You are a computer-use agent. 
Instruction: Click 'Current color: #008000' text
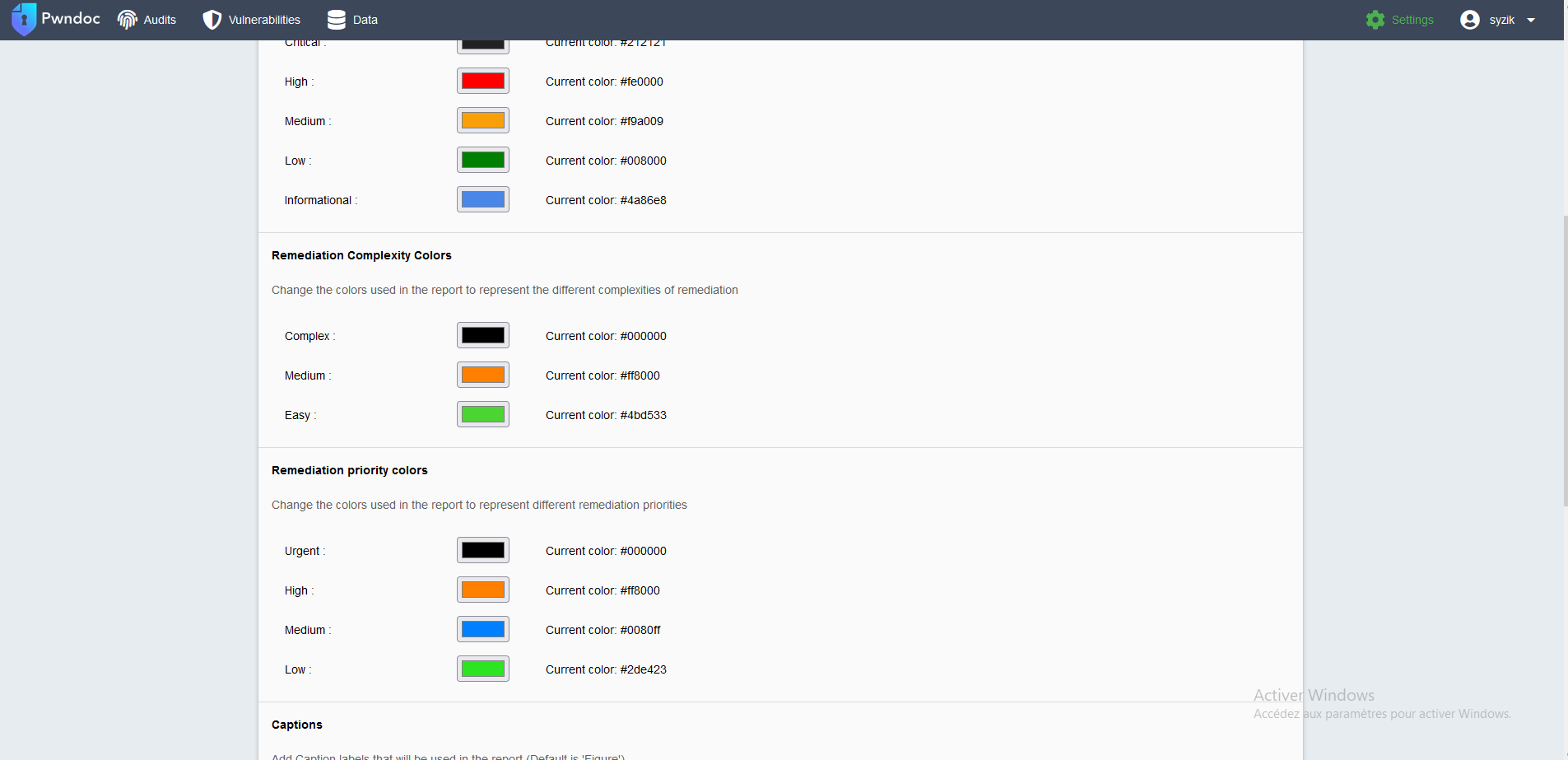[606, 161]
